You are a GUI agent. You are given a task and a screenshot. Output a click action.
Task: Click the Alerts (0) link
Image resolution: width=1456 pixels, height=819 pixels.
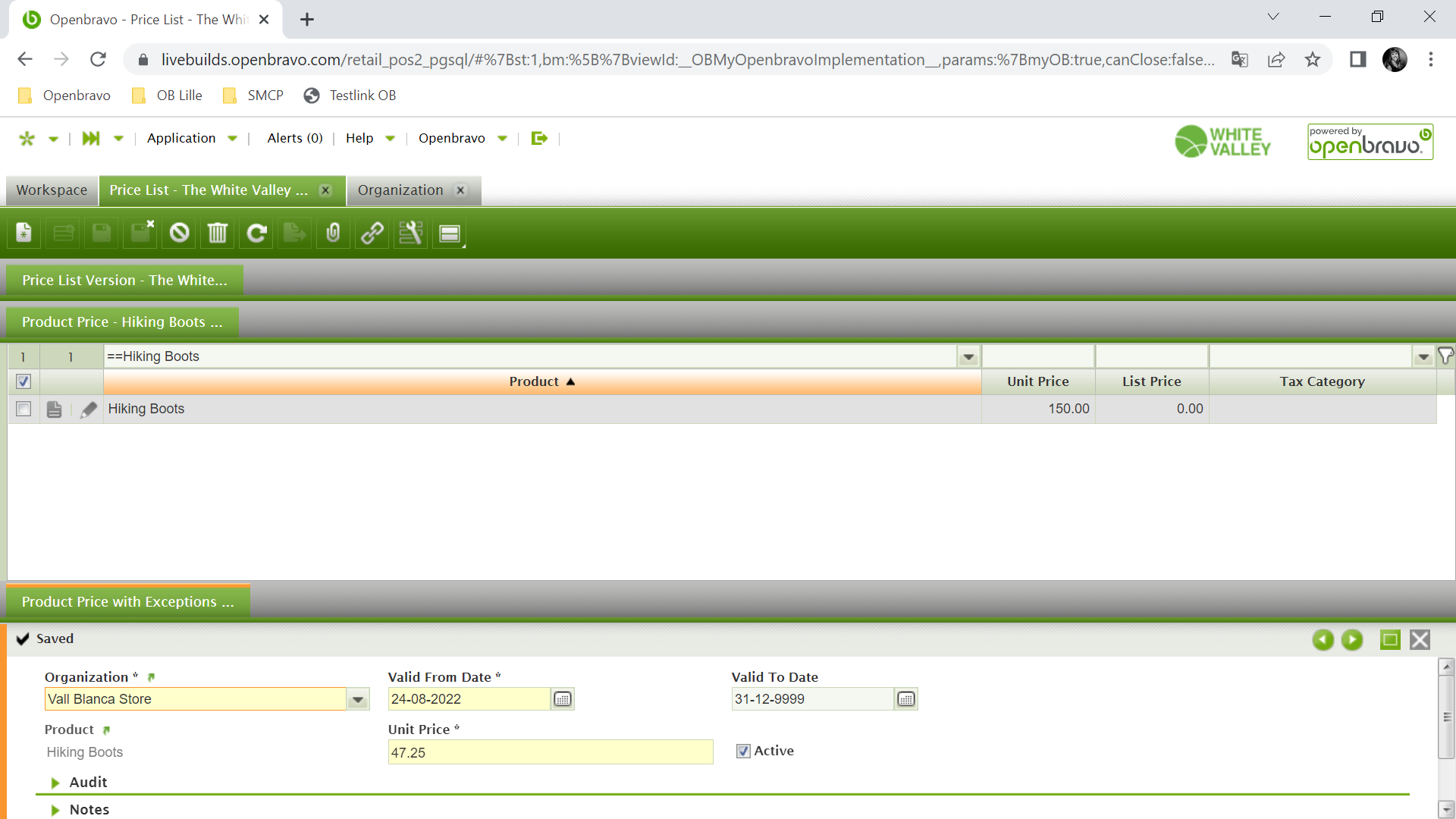click(x=295, y=138)
